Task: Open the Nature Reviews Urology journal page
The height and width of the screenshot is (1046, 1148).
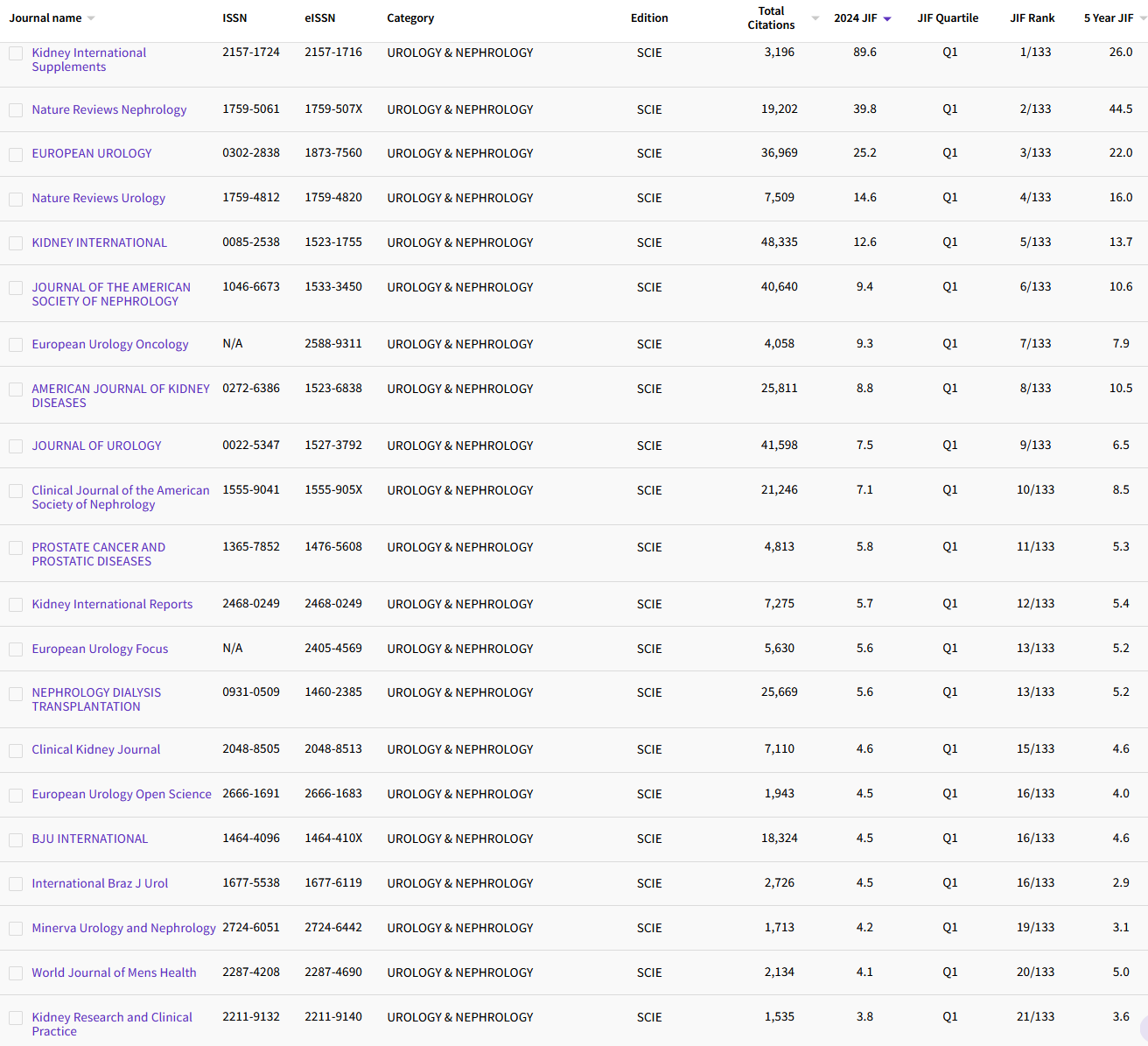Action: [98, 198]
